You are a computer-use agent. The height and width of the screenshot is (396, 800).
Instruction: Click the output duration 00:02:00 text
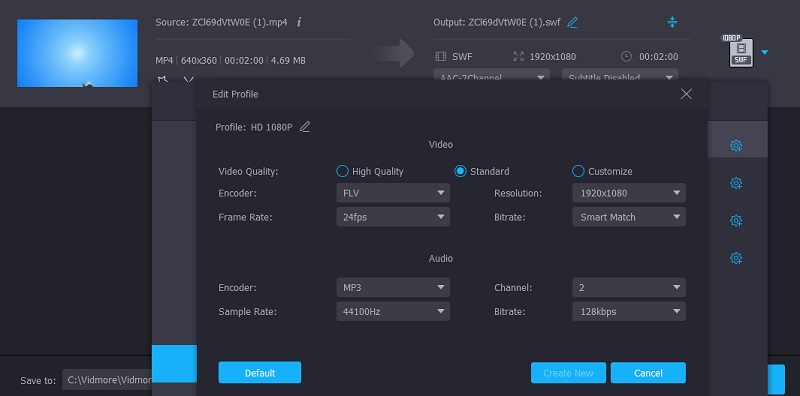coord(659,57)
